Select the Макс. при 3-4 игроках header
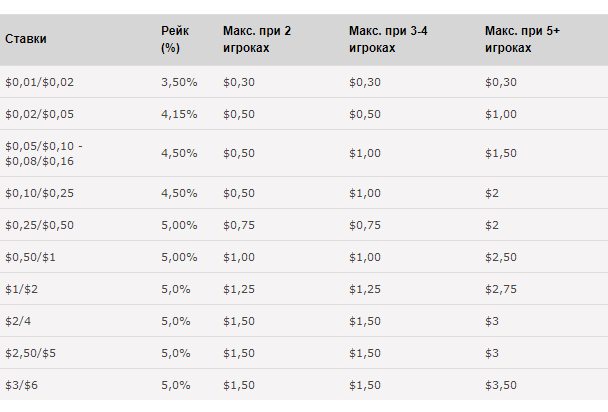 coord(388,39)
